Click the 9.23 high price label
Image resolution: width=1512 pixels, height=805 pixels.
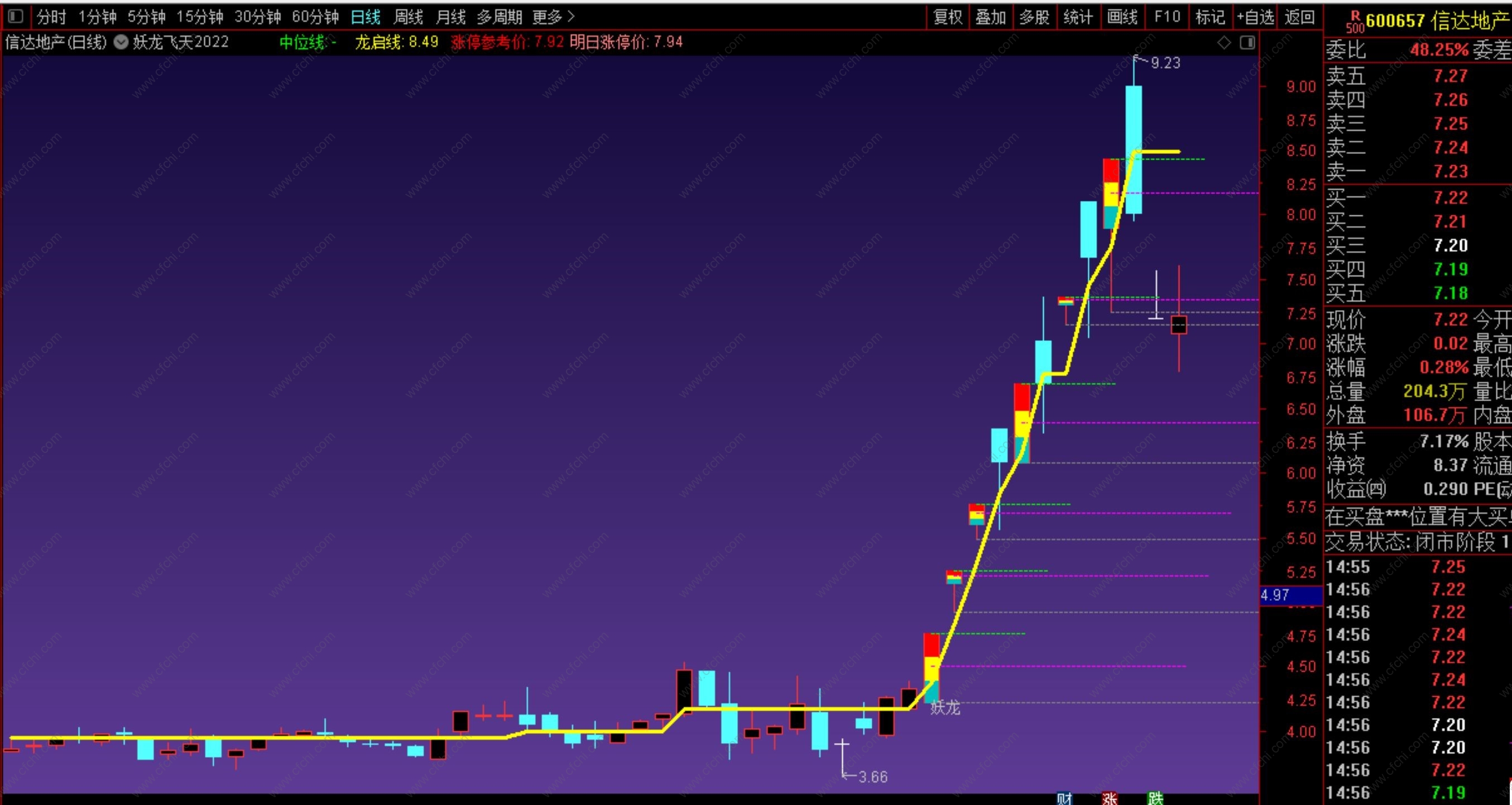click(1165, 63)
